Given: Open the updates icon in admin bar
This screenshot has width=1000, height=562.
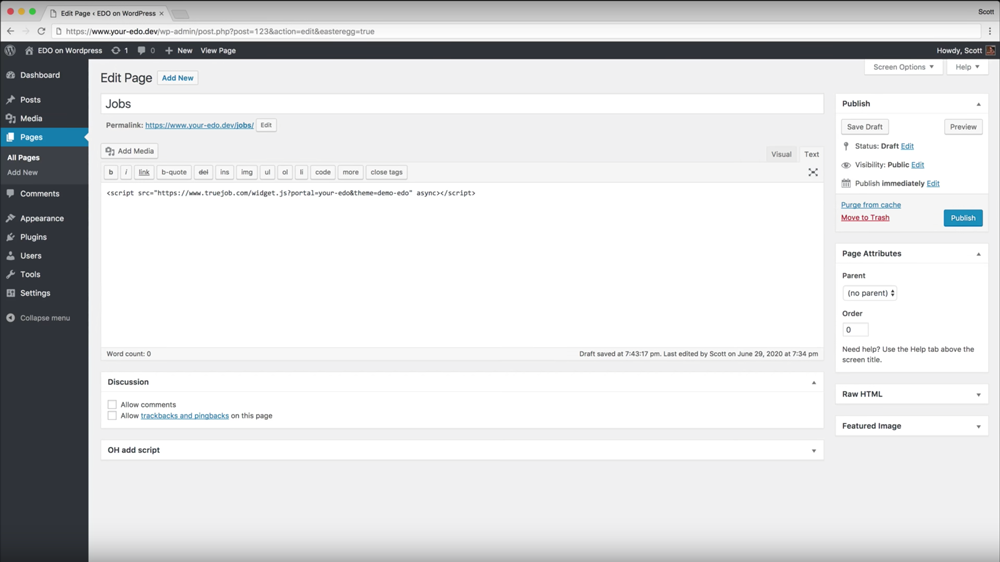Looking at the screenshot, I should click(x=119, y=50).
